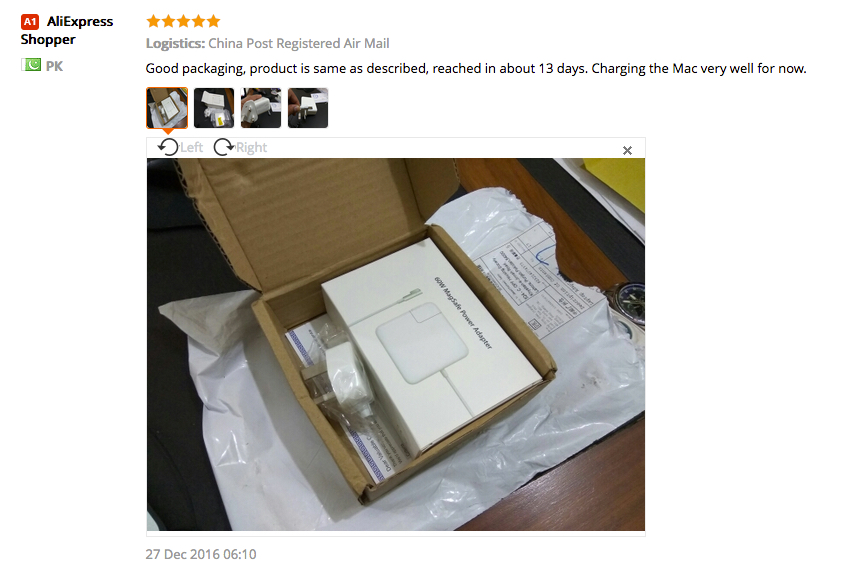The image size is (856, 576).
Task: Click the fifth orange rating star
Action: tap(213, 21)
